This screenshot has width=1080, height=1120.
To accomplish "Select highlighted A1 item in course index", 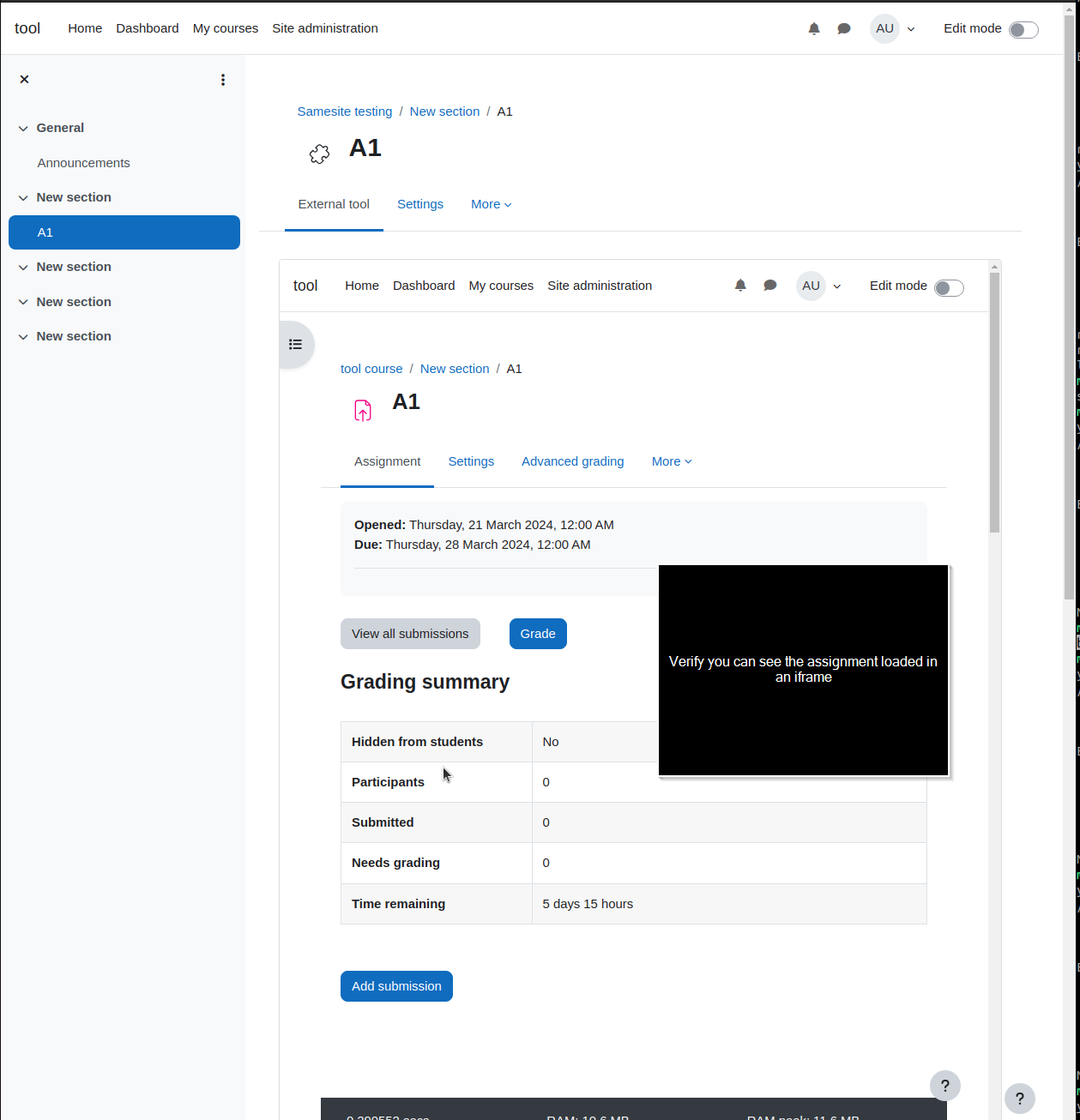I will click(x=124, y=232).
